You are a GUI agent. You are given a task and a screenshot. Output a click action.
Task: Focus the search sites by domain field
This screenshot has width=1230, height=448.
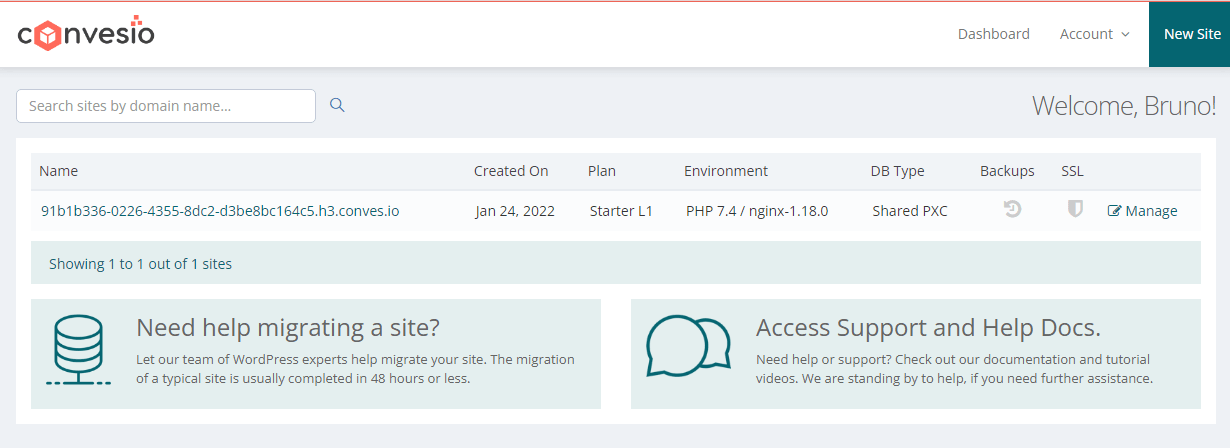[x=166, y=106]
